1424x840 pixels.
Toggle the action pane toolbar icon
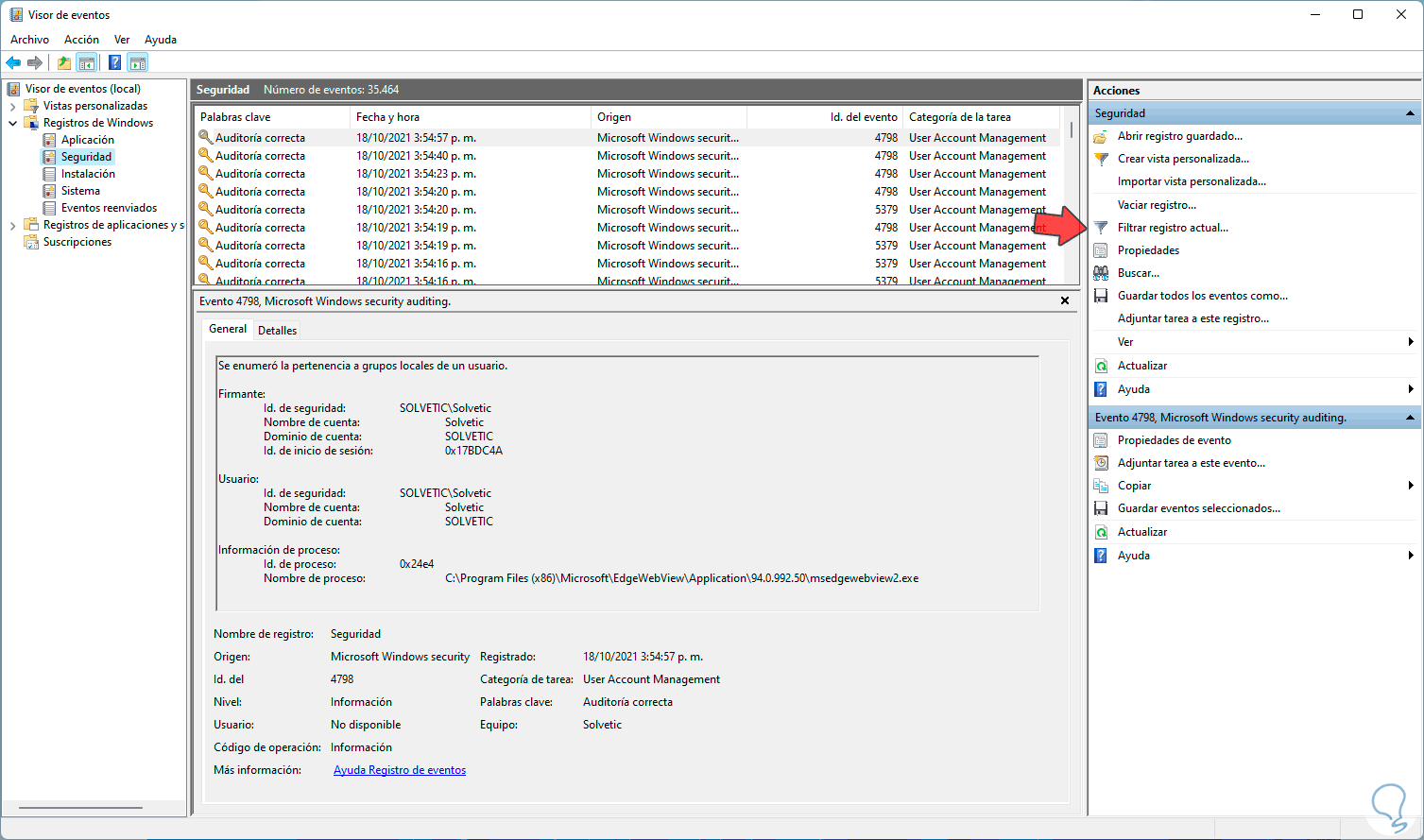click(138, 63)
